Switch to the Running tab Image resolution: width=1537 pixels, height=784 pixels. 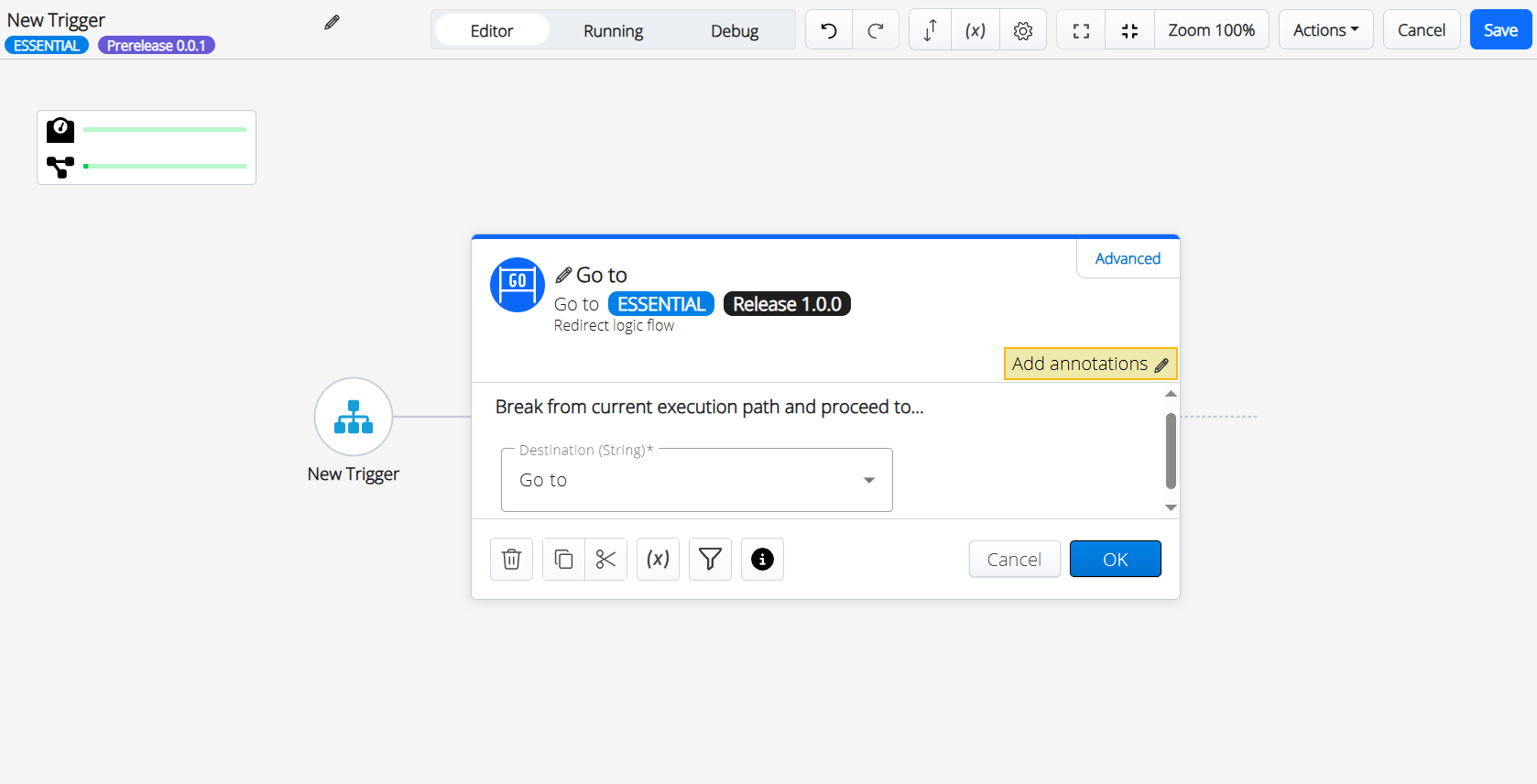point(613,30)
